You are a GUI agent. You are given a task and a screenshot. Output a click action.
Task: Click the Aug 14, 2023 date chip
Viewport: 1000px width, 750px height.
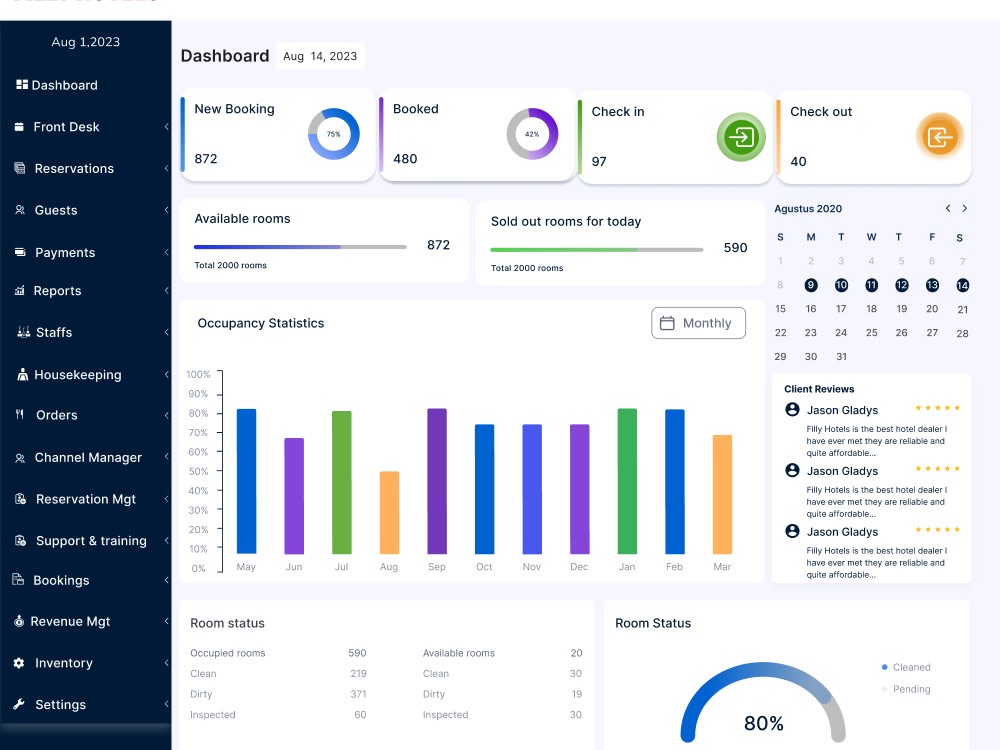click(x=320, y=56)
